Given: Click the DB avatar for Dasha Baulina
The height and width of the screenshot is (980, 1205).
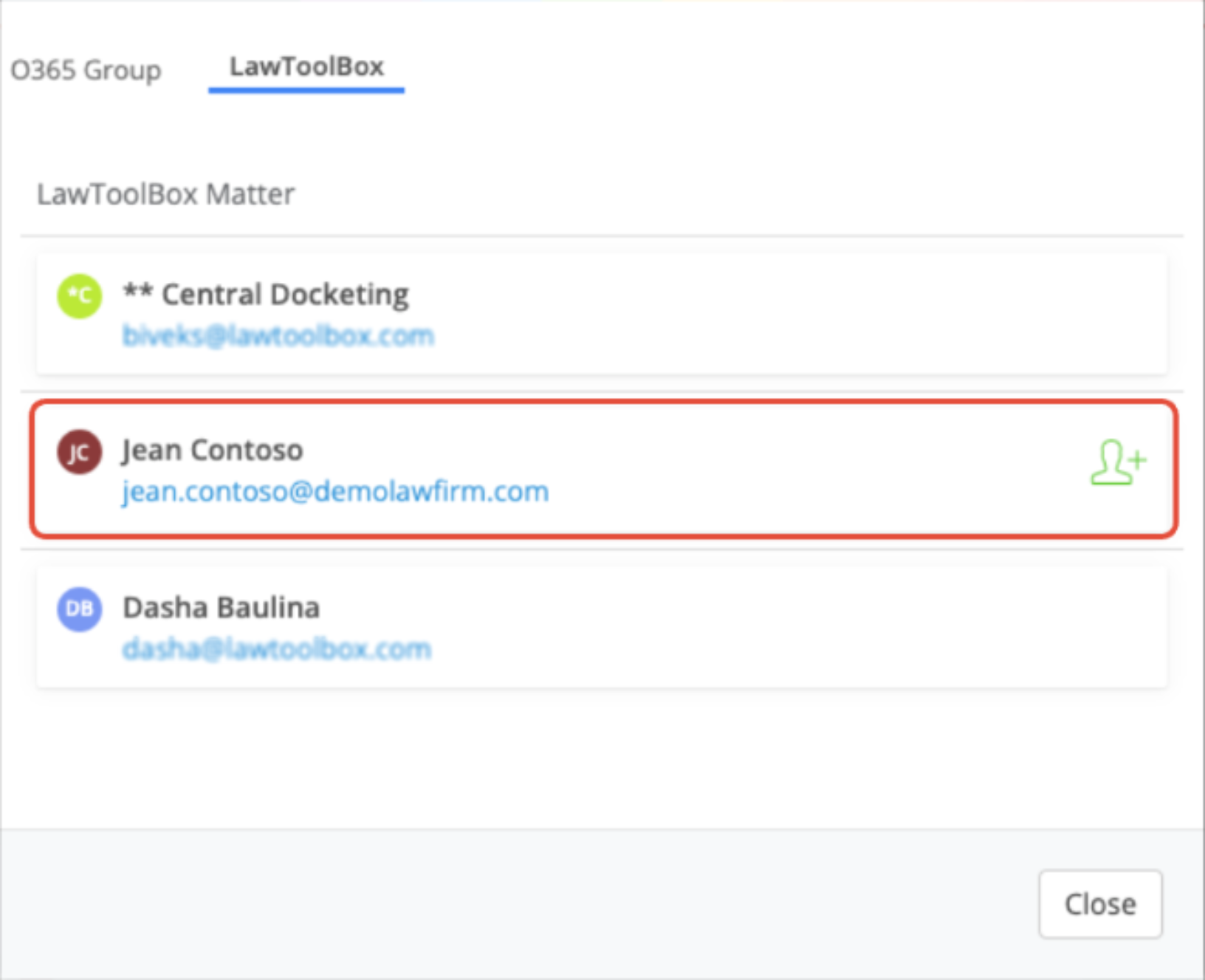Looking at the screenshot, I should pyautogui.click(x=80, y=609).
